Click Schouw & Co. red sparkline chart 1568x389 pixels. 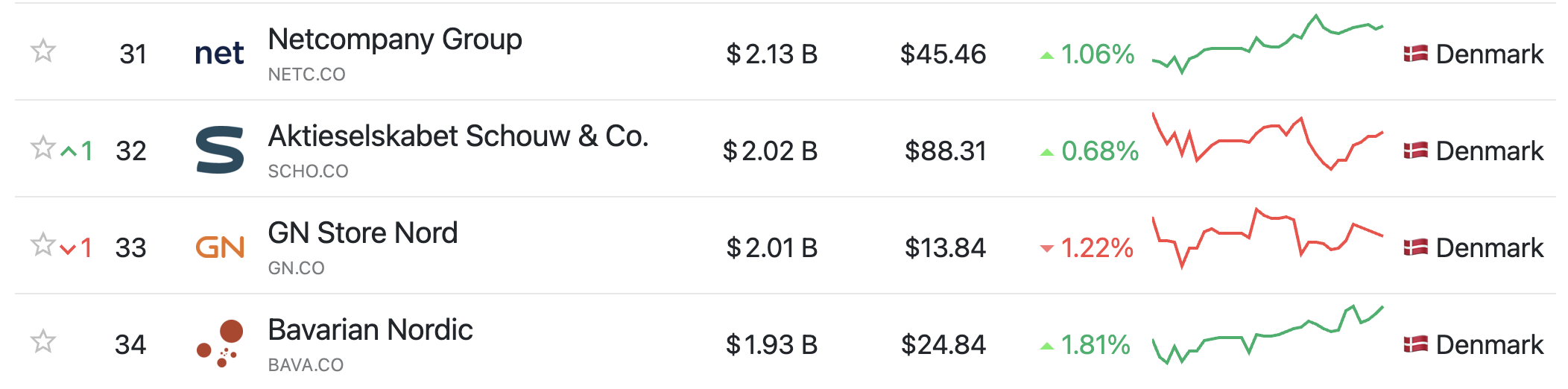1268,142
